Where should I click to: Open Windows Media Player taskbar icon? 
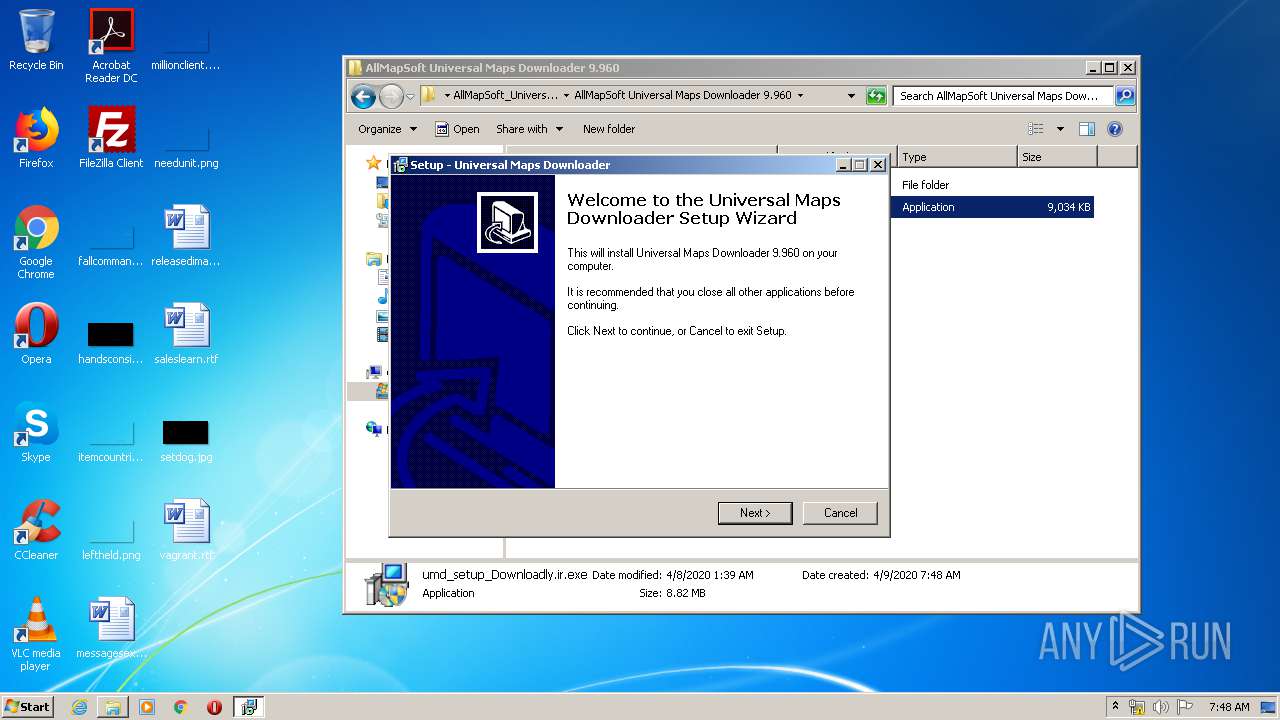(147, 707)
